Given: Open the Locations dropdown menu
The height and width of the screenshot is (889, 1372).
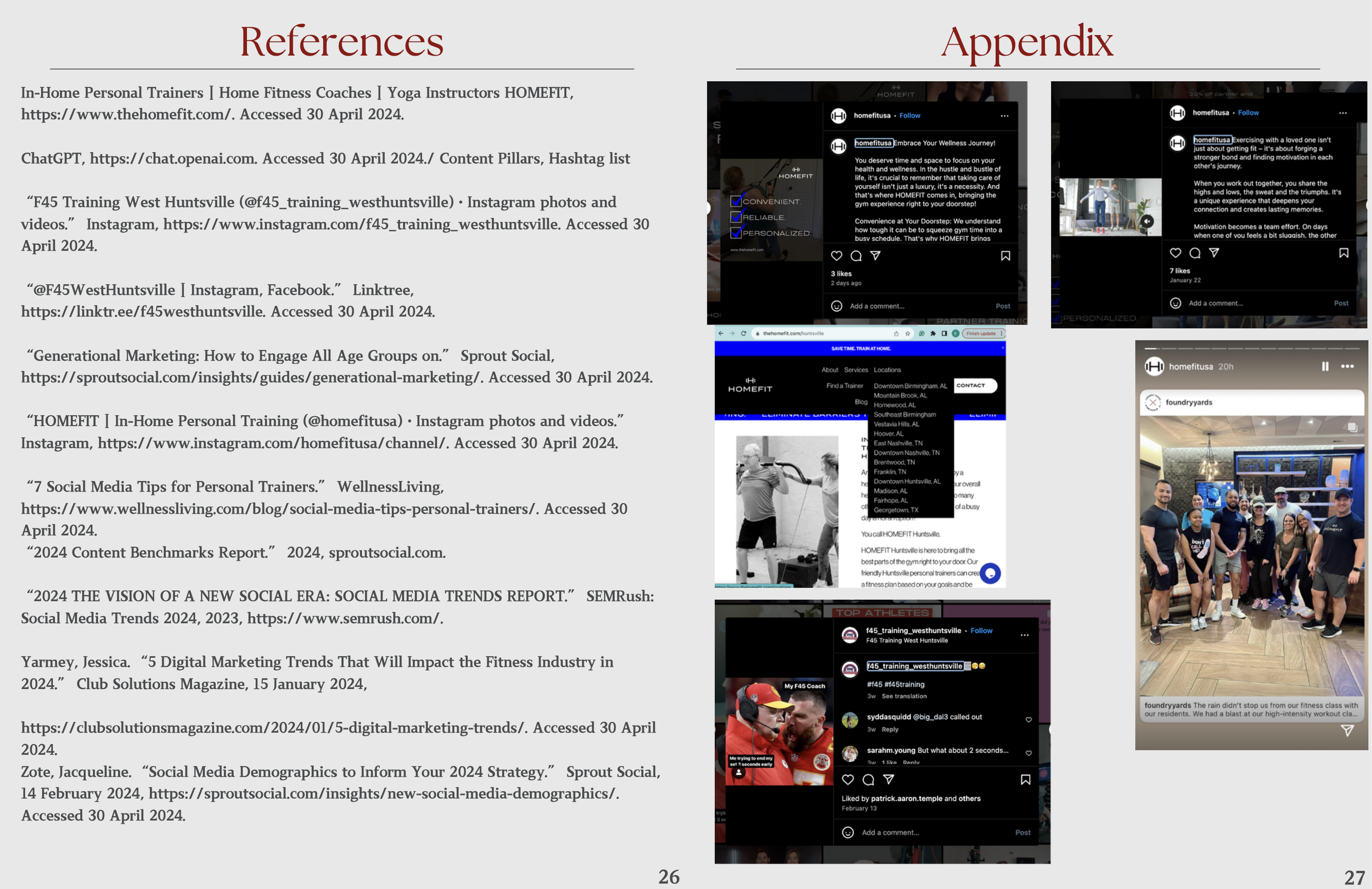Looking at the screenshot, I should (887, 370).
